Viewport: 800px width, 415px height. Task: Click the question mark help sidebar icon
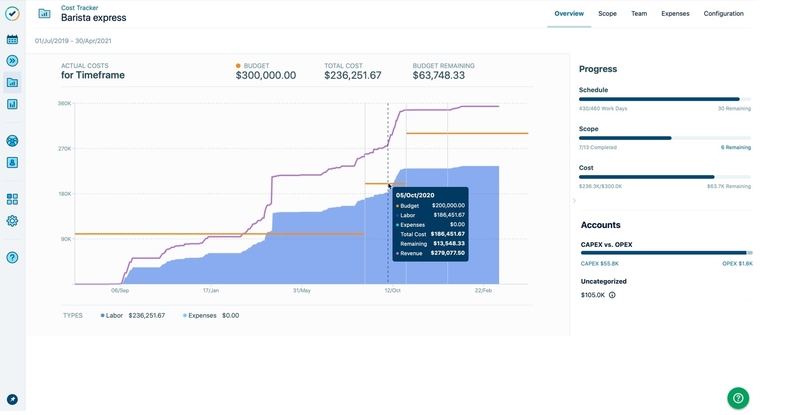(12, 257)
